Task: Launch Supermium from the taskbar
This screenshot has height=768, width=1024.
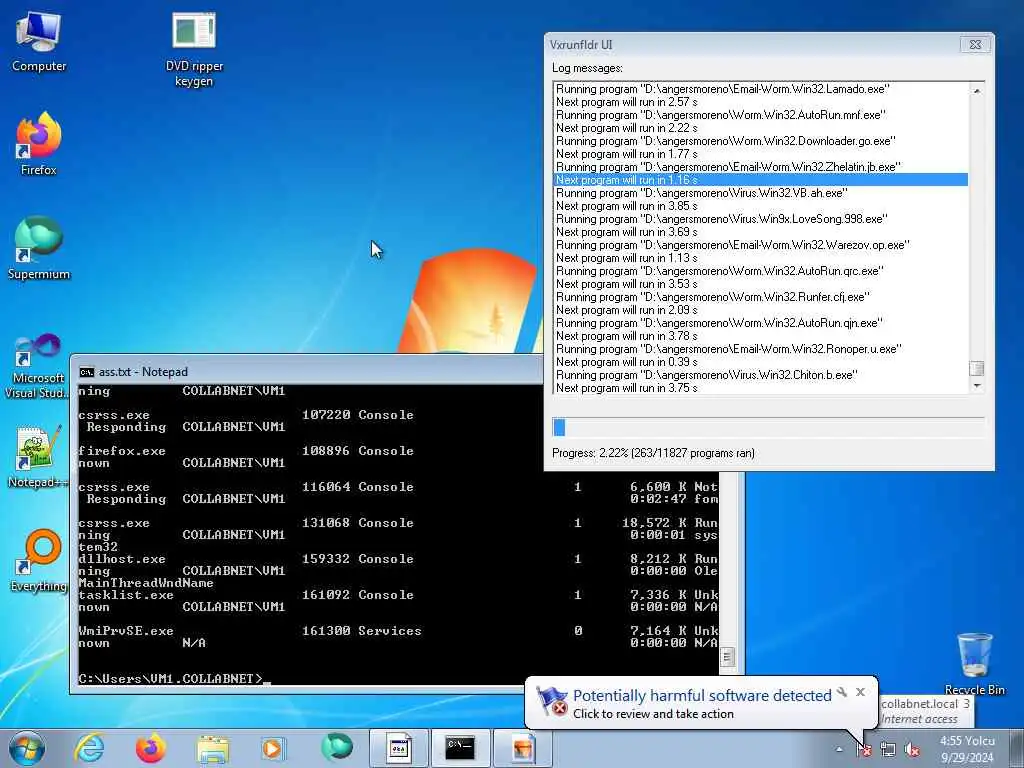Action: (x=336, y=748)
